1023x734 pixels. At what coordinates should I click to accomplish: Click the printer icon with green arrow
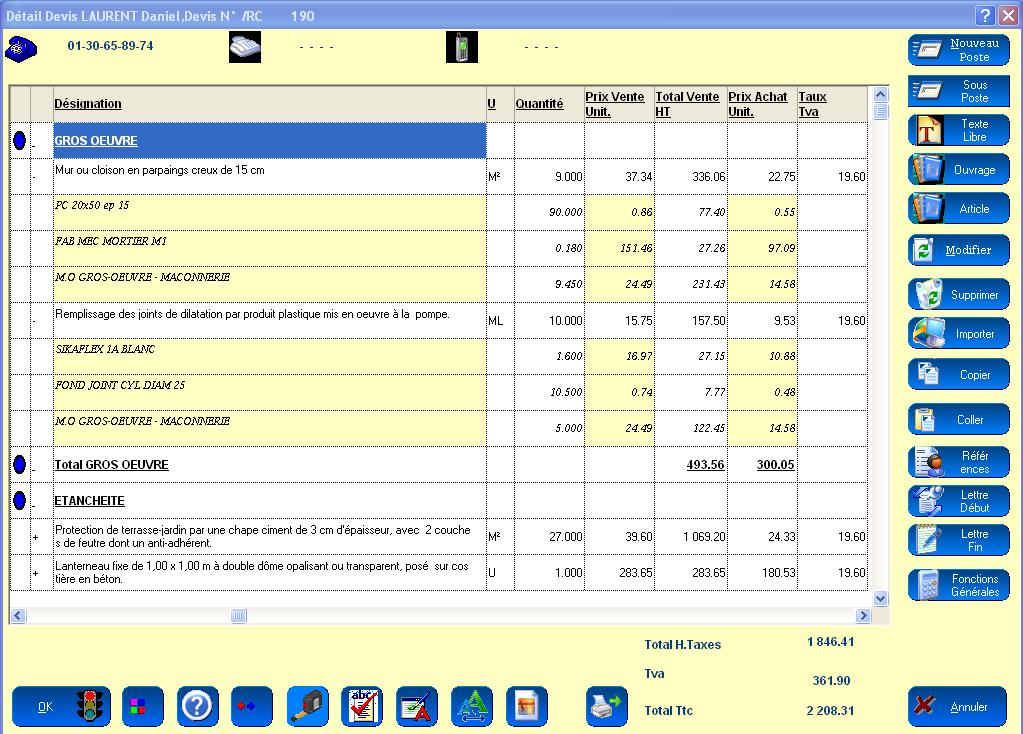606,707
